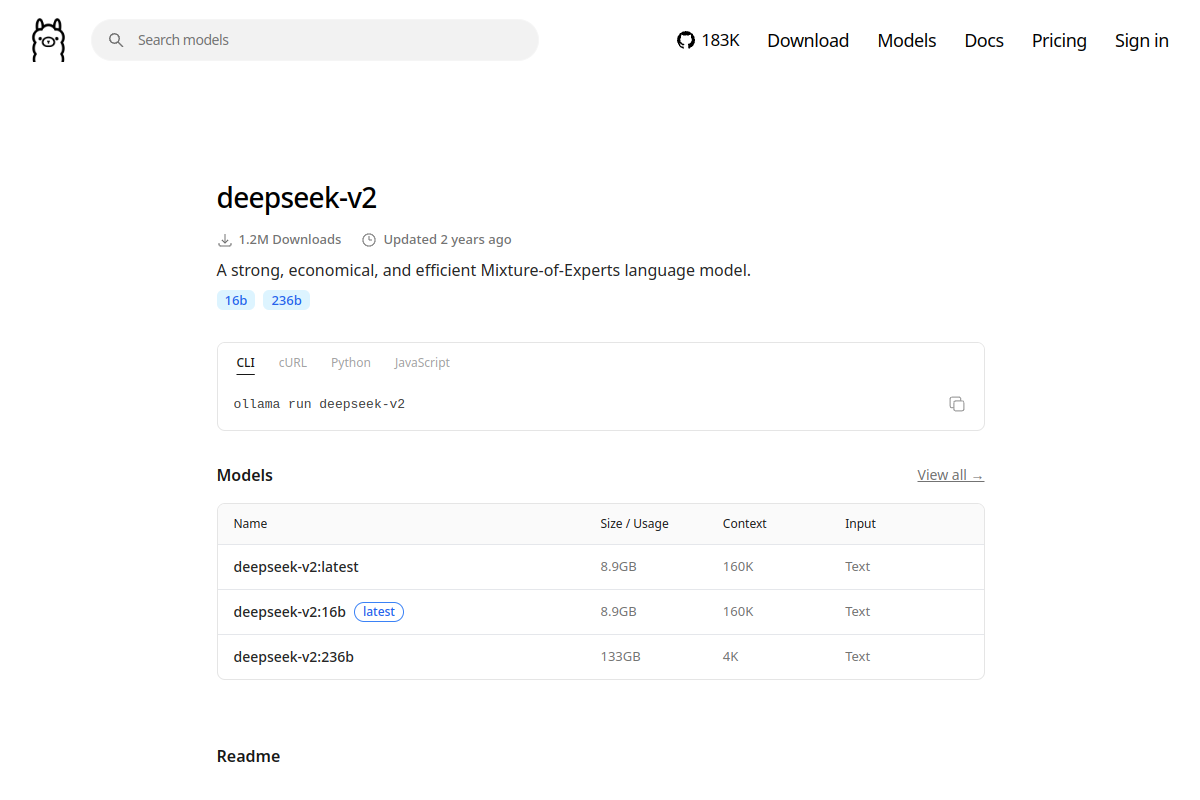The image size is (1200, 800).
Task: Open the View all models link
Action: [950, 475]
